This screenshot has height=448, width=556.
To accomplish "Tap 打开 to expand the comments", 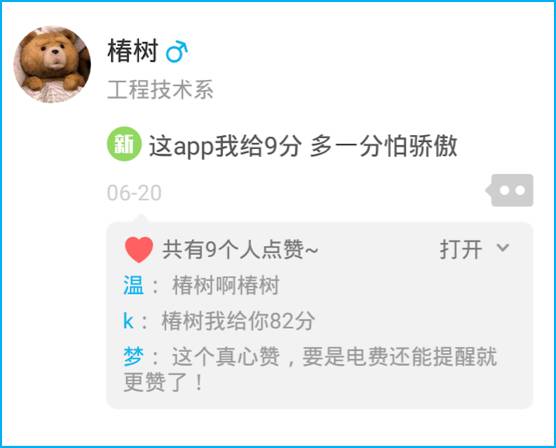I will (x=461, y=249).
